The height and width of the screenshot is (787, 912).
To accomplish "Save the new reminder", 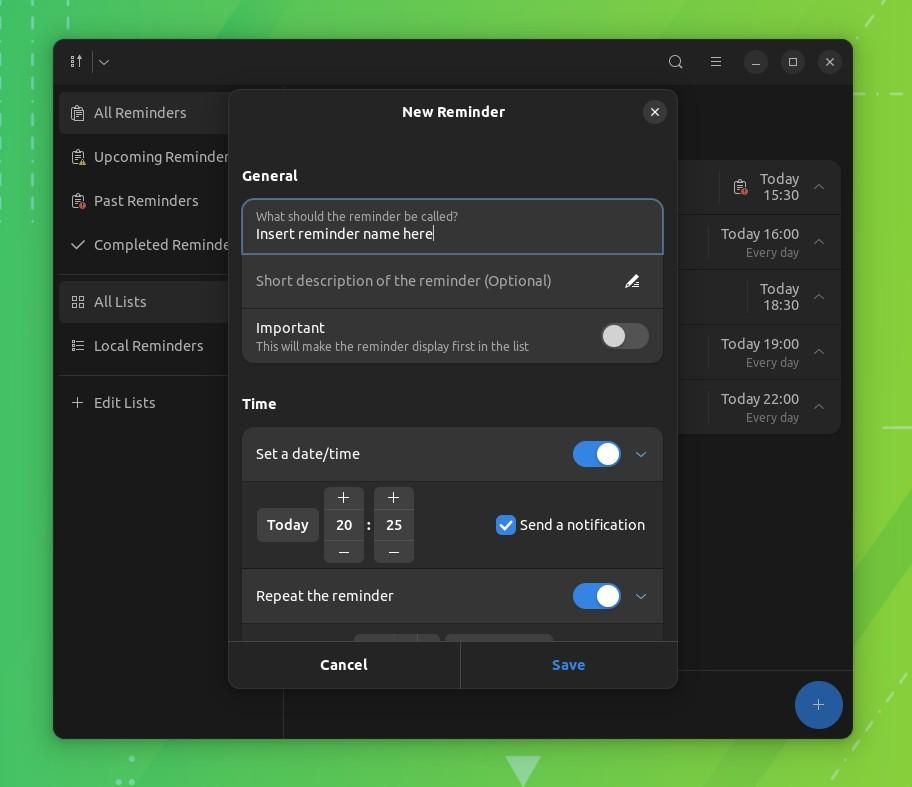I will (x=568, y=664).
